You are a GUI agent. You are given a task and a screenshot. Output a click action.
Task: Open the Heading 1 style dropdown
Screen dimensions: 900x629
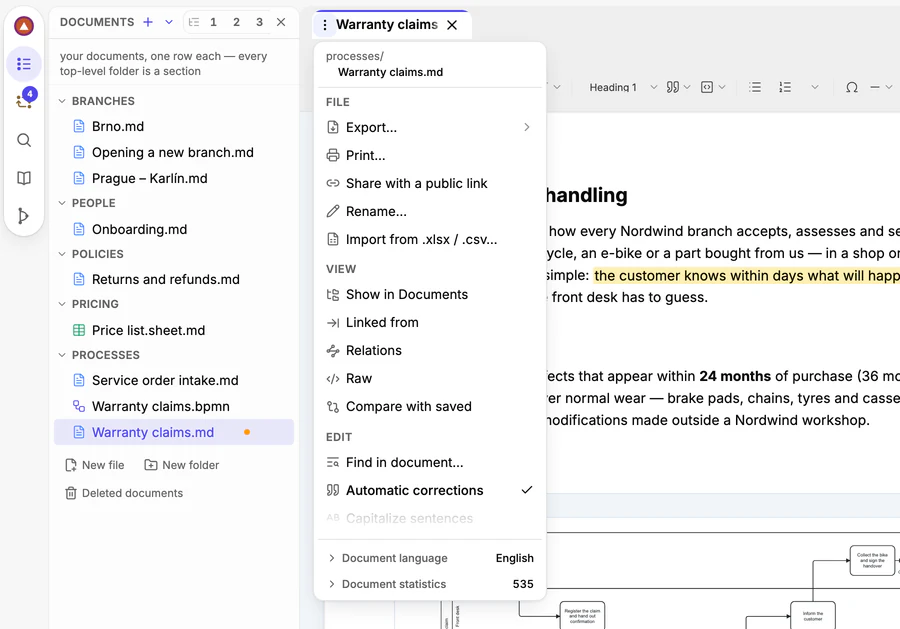(x=622, y=87)
